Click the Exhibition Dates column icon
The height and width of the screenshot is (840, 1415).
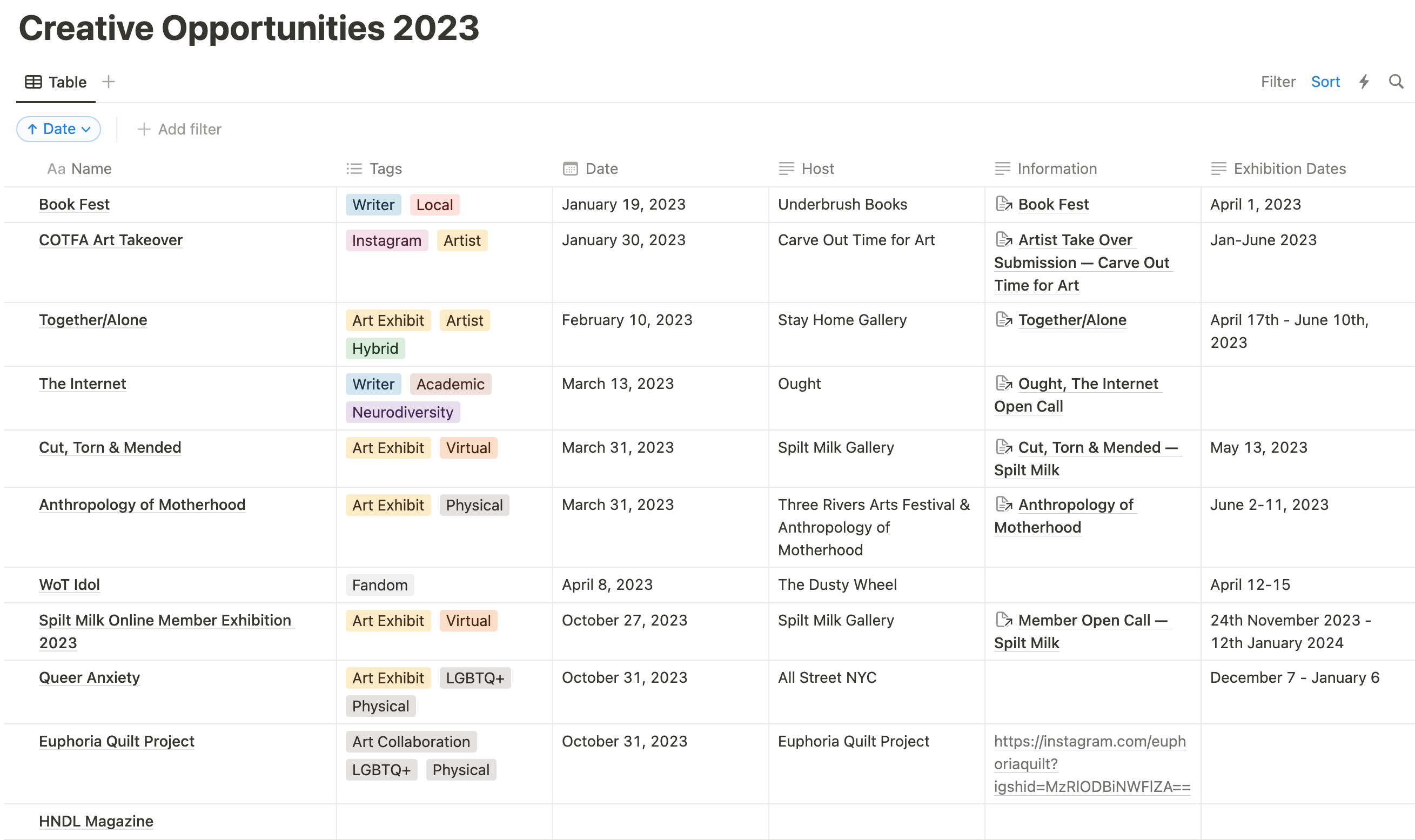(x=1218, y=169)
